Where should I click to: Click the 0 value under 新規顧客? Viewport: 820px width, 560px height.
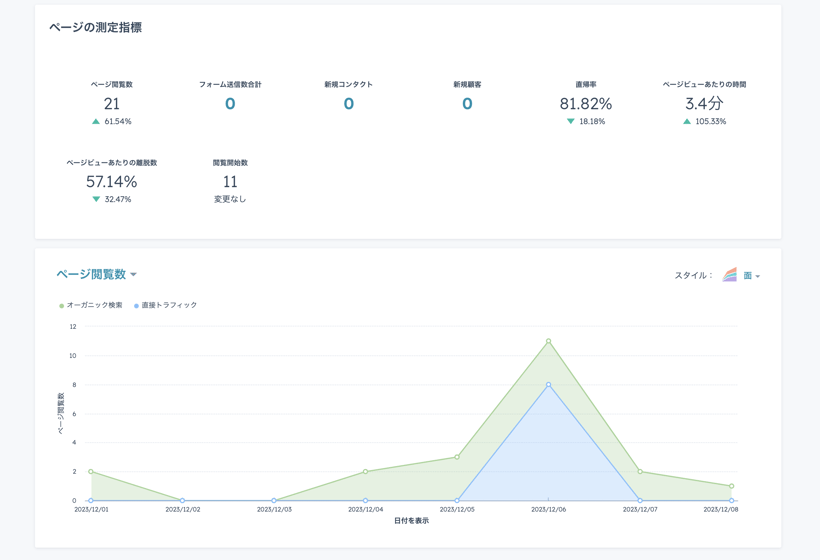pyautogui.click(x=467, y=104)
